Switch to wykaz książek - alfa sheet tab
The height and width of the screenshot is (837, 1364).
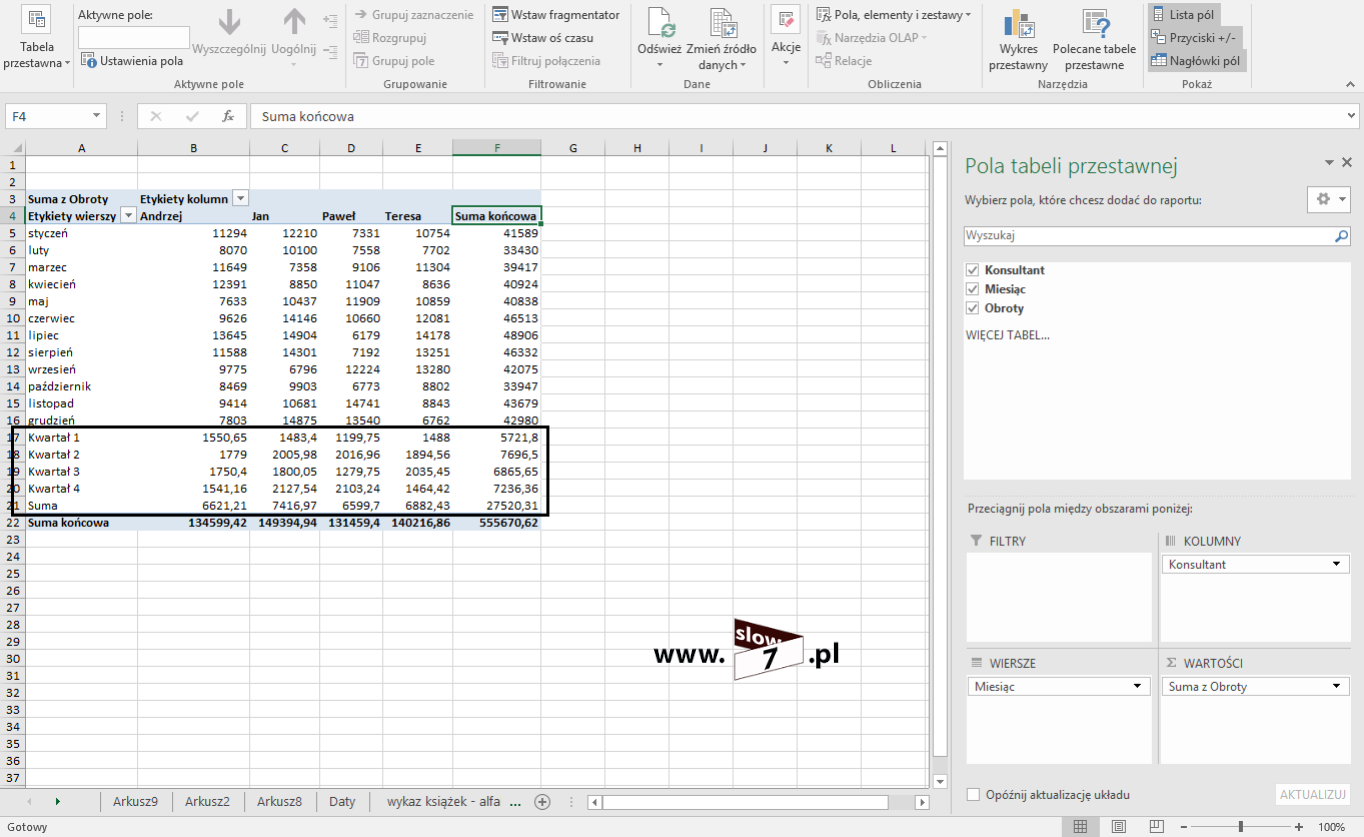click(444, 801)
